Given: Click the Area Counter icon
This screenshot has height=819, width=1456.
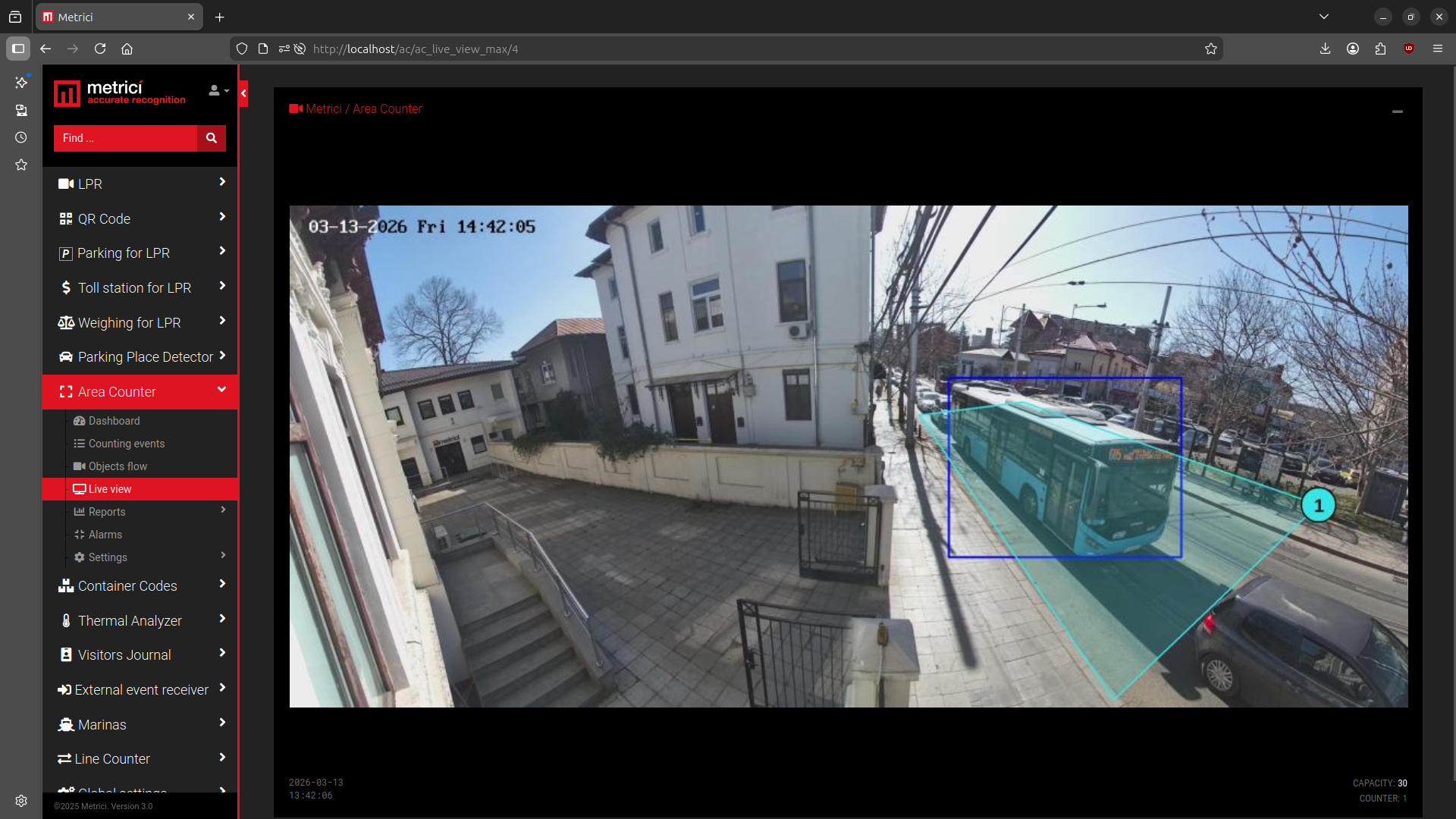Looking at the screenshot, I should 66,392.
